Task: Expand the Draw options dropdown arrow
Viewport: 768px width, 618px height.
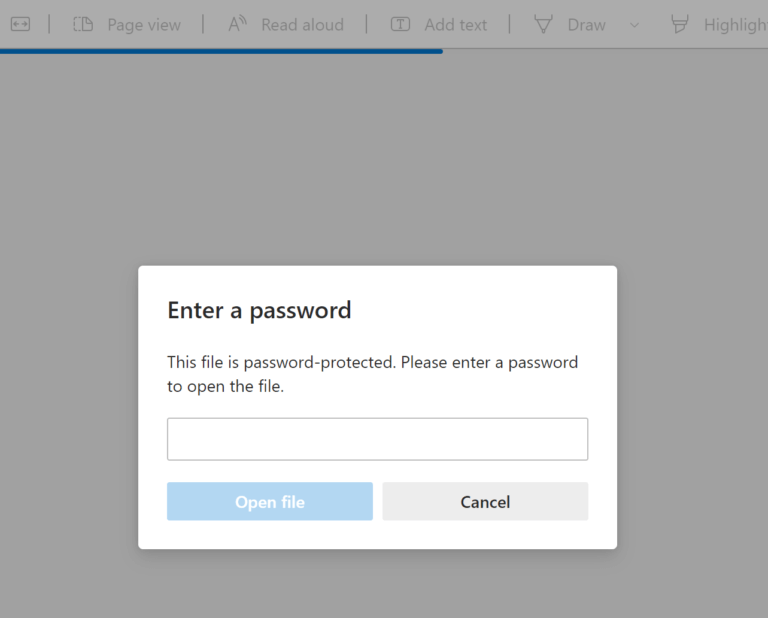Action: click(x=634, y=24)
